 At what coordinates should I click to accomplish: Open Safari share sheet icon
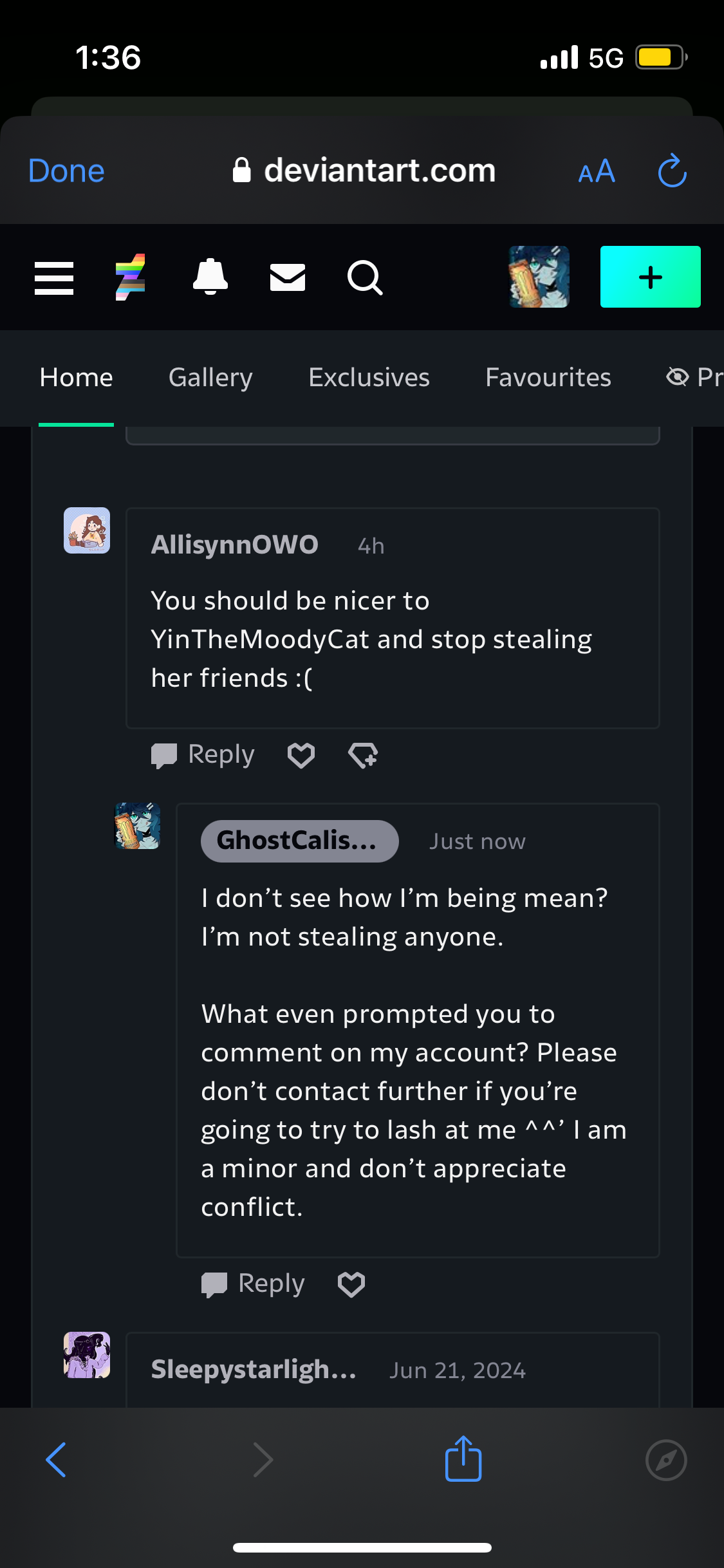463,1459
